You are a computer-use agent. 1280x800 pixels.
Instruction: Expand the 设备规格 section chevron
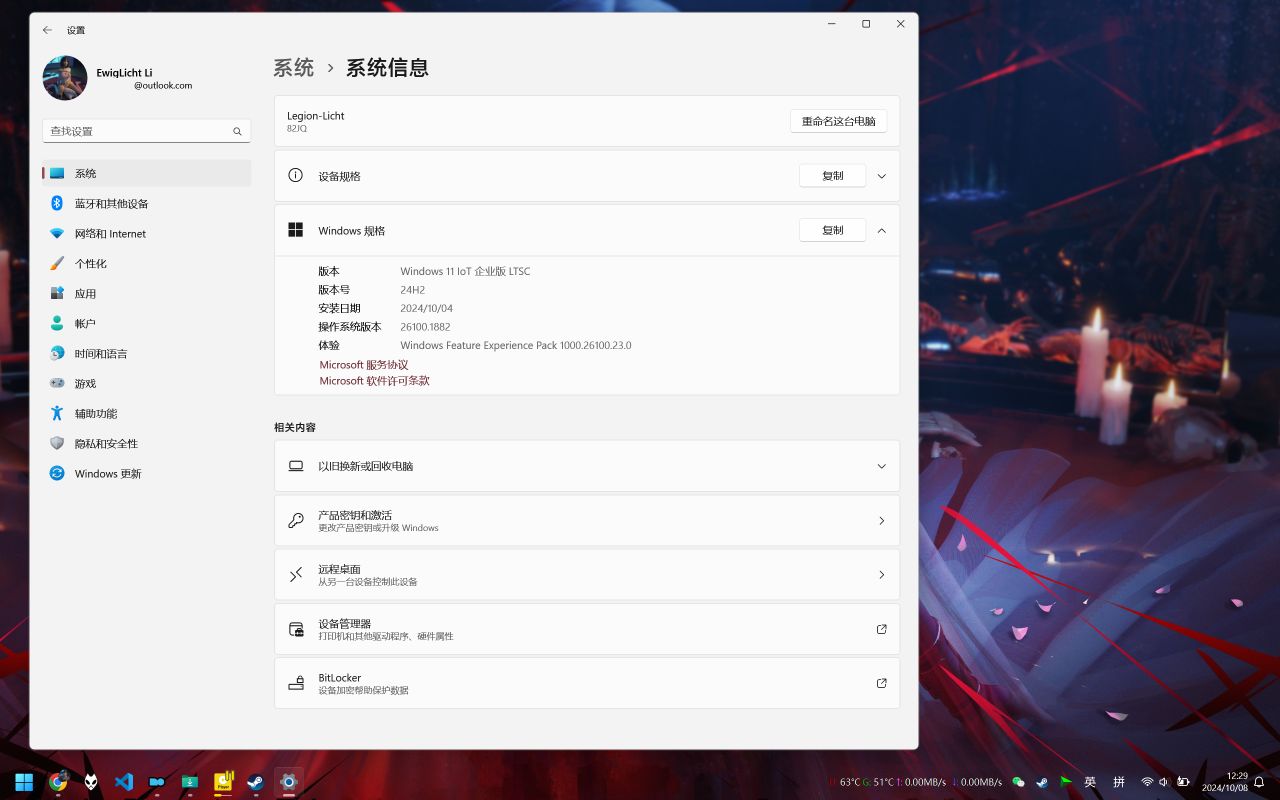pos(881,176)
